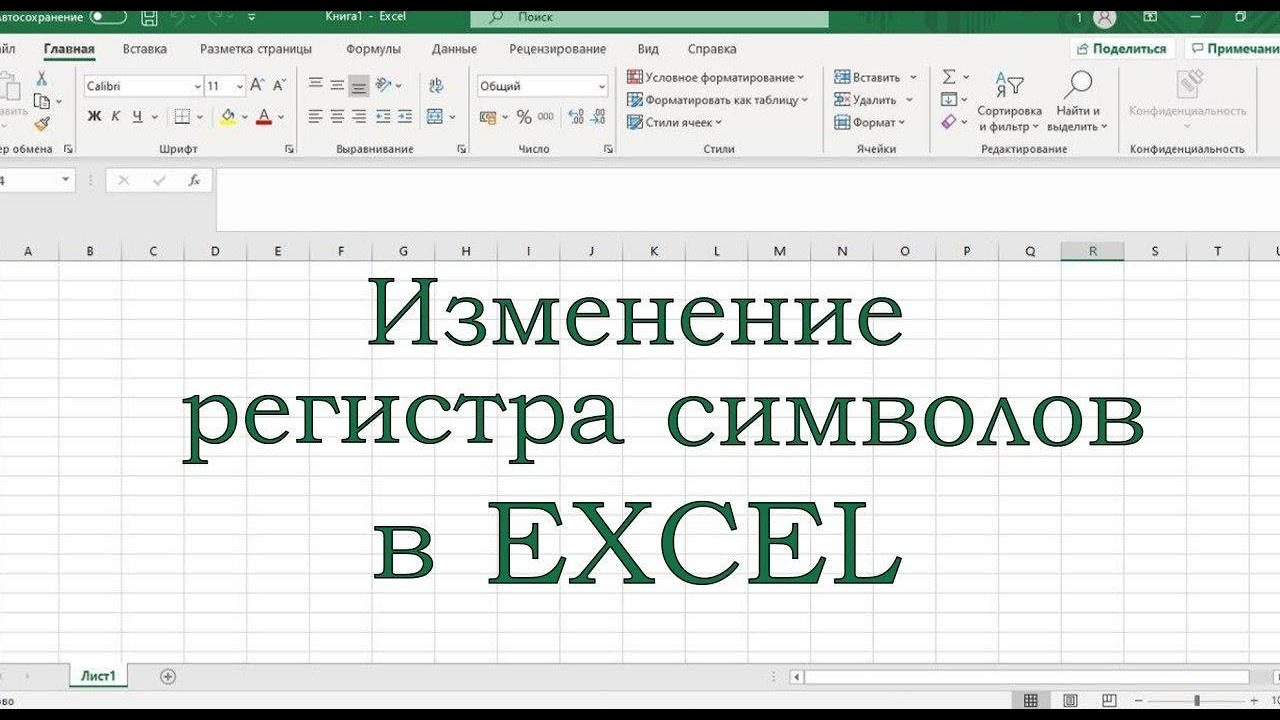1280x720 pixels.
Task: Open the Примечания comments button
Action: [1232, 48]
